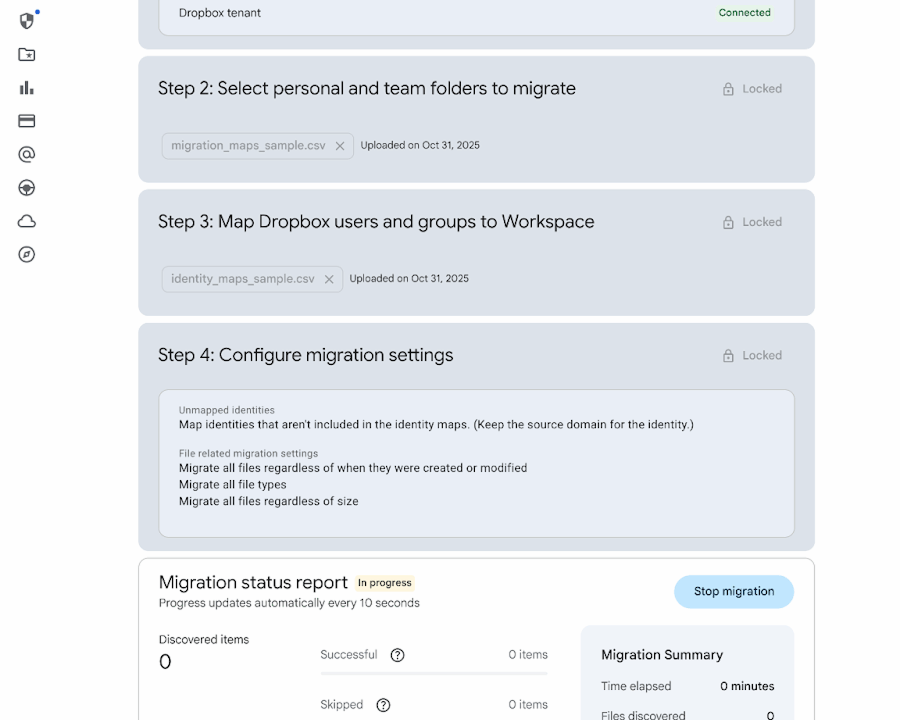This screenshot has width=900, height=720.
Task: Click the help icon next to Skipped
Action: point(383,704)
